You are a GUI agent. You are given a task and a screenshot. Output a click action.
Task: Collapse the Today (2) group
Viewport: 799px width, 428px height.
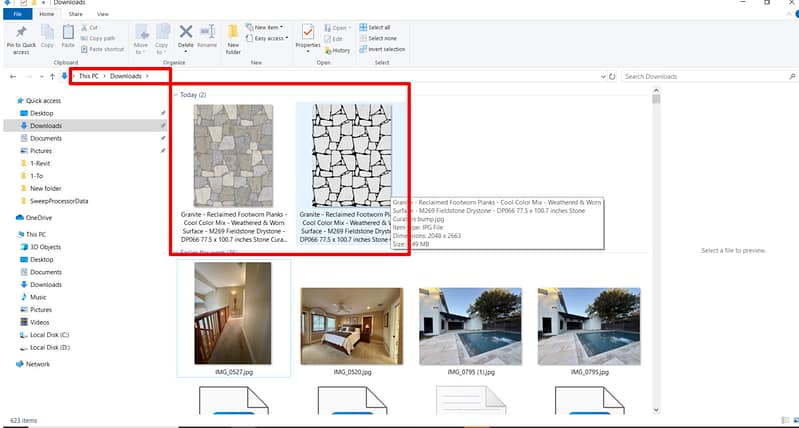(175, 95)
